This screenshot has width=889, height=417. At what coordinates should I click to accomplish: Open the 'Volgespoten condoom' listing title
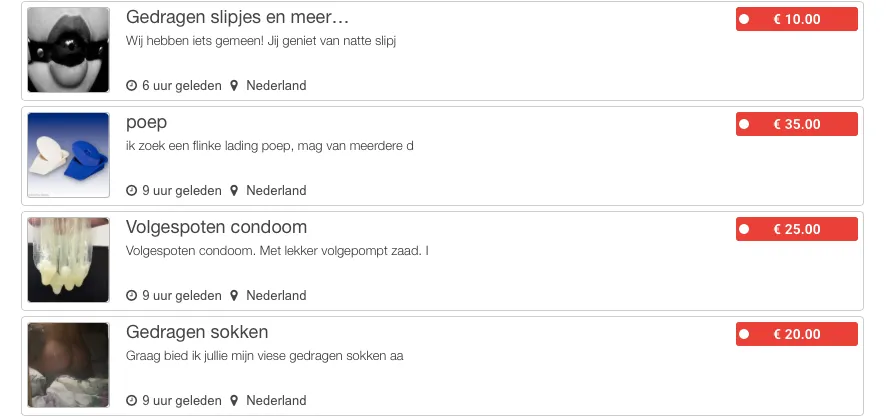tap(216, 227)
